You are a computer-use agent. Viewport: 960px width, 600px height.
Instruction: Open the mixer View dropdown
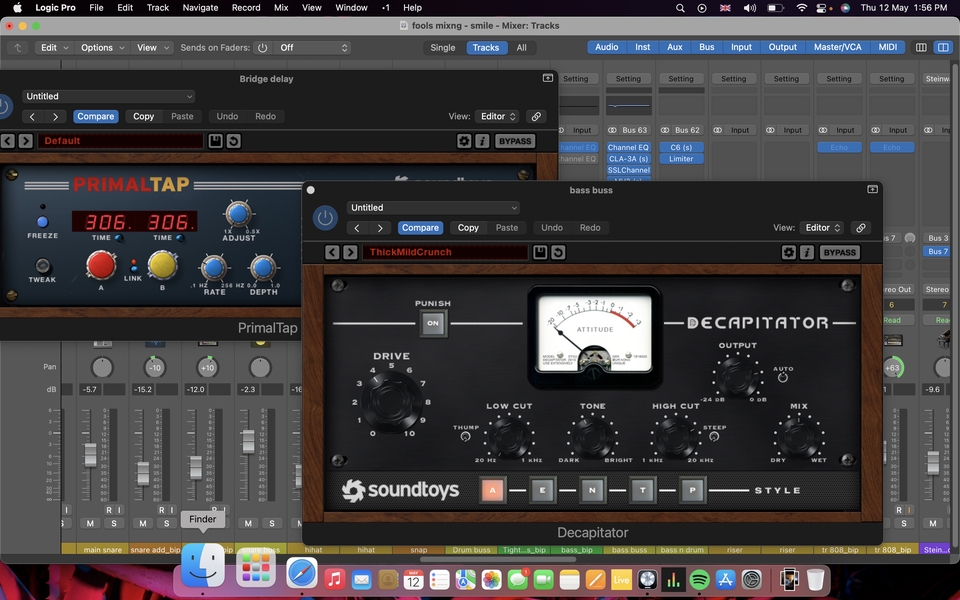tap(152, 48)
